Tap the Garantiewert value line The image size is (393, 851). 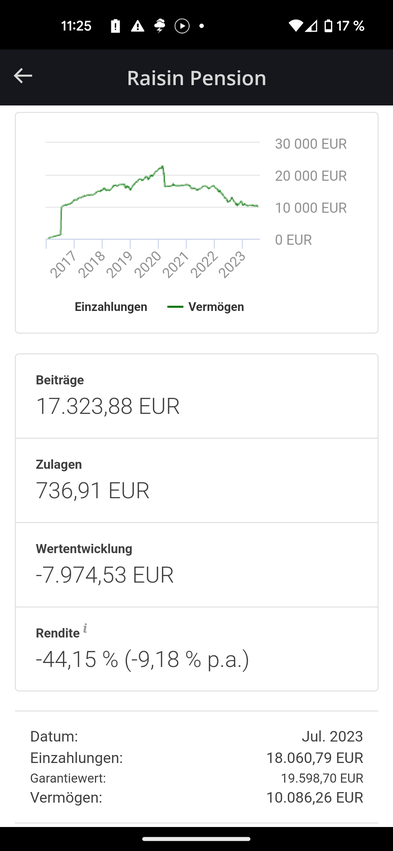(x=196, y=778)
